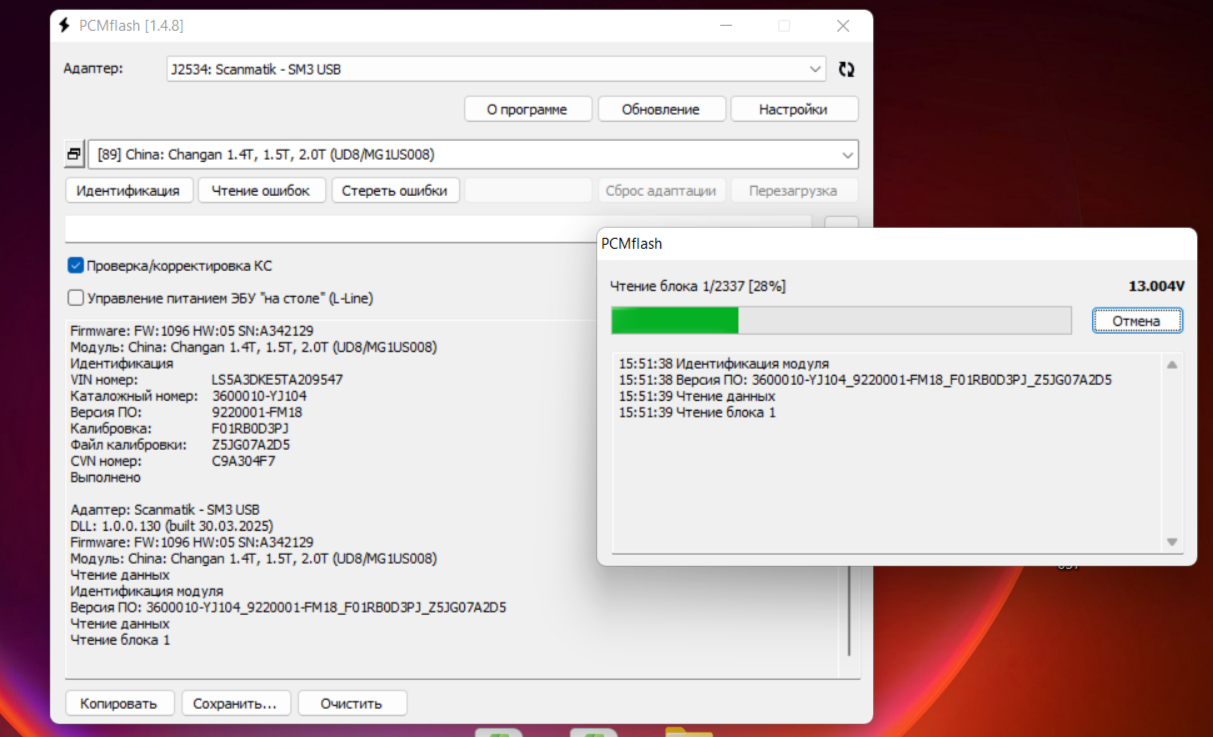This screenshot has width=1213, height=737.
Task: Click the Чтение блока 1/2337 [28%] status
Action: (698, 286)
